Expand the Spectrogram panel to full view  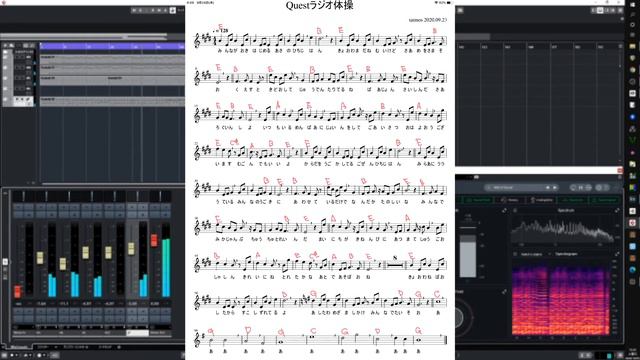click(617, 254)
